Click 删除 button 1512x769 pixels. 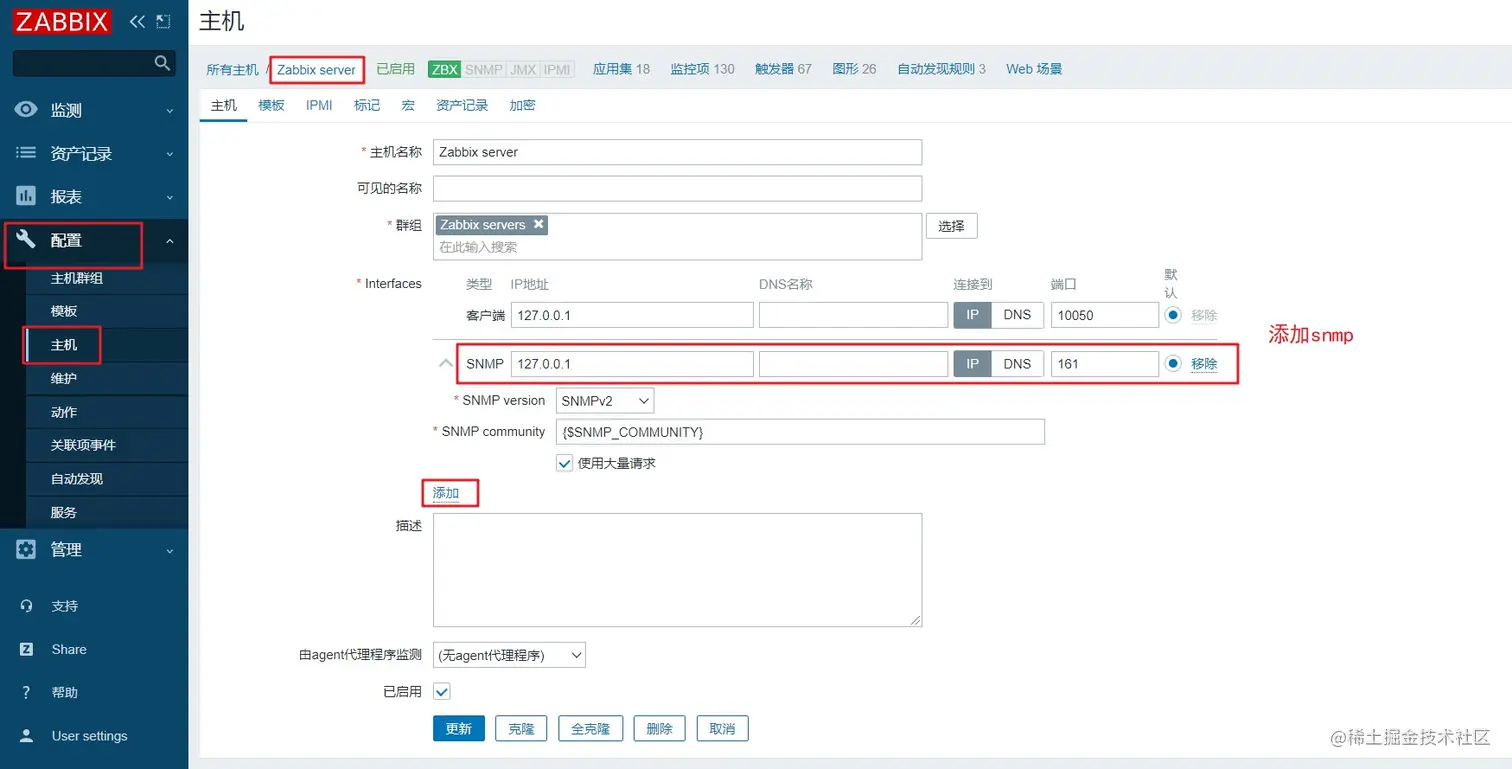click(x=659, y=728)
